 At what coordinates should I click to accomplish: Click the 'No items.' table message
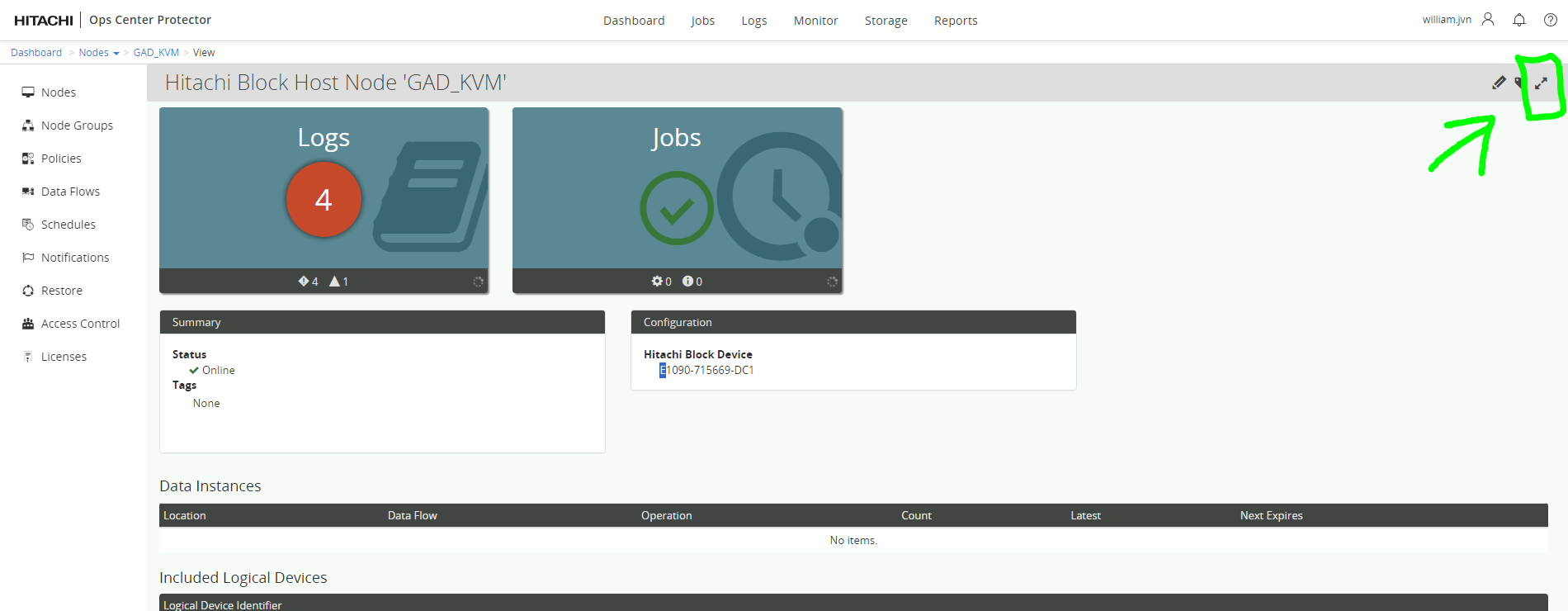point(853,541)
